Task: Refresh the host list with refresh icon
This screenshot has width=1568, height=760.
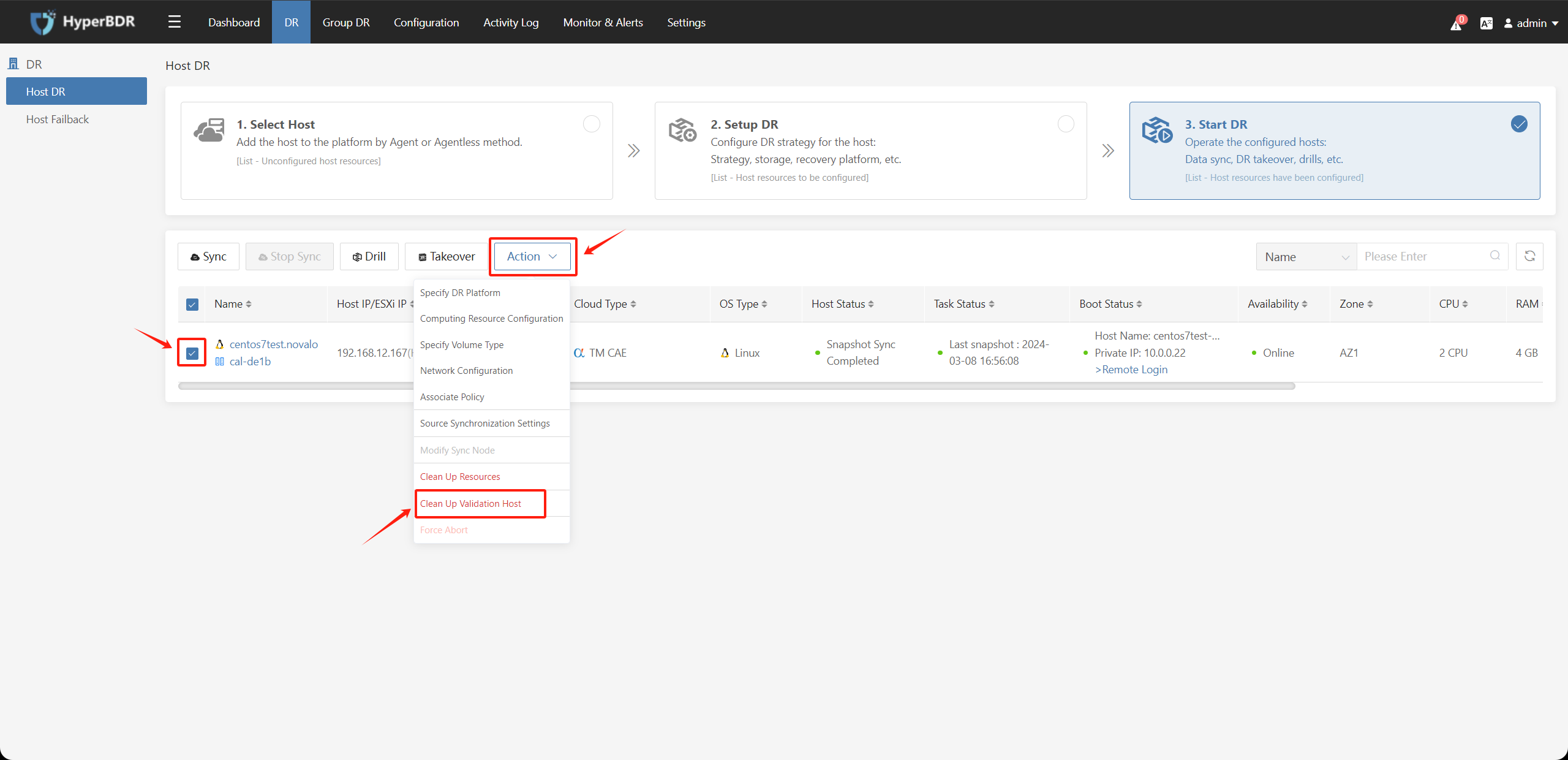Action: [1529, 256]
